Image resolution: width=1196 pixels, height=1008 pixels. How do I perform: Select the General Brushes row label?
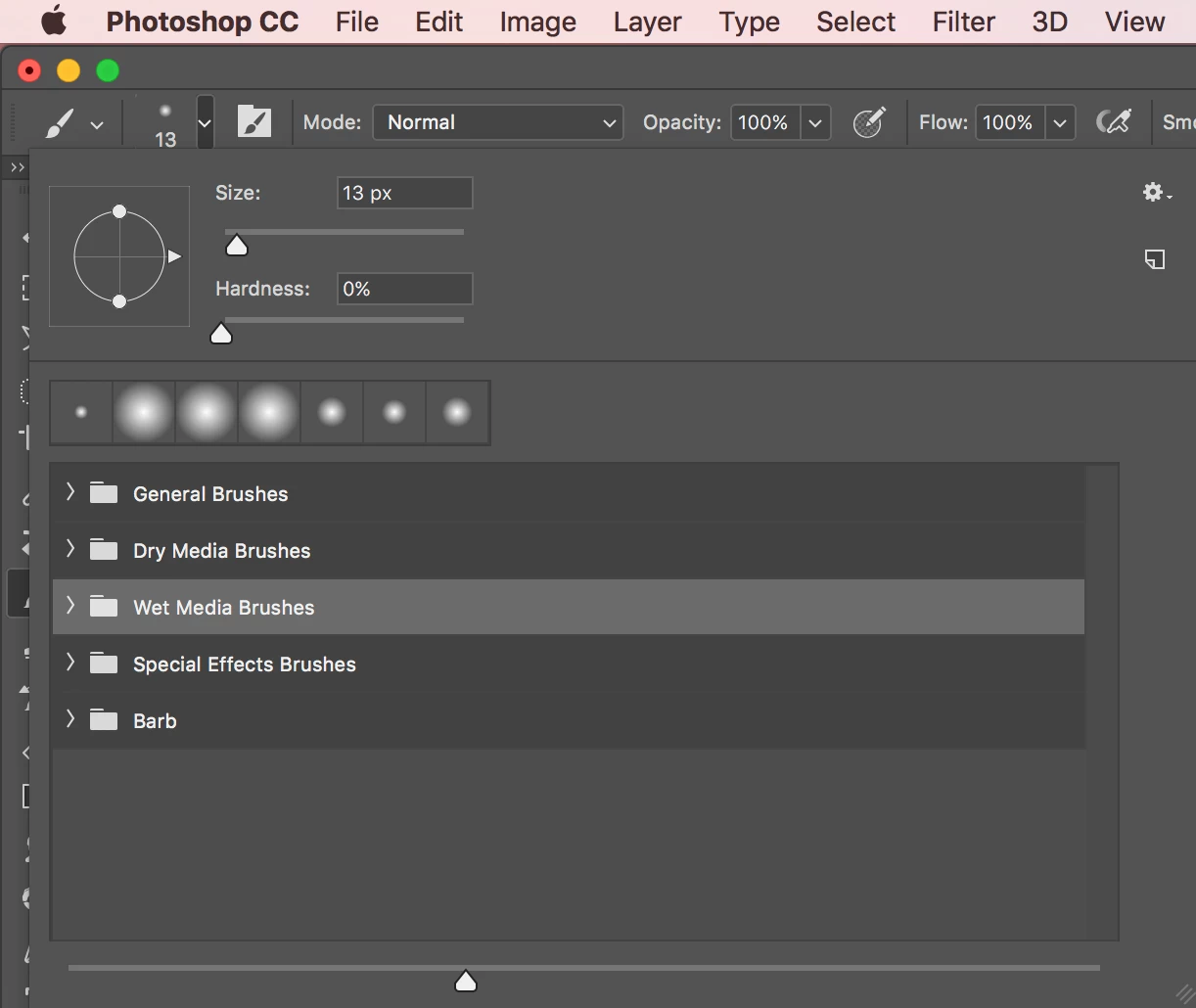[210, 494]
